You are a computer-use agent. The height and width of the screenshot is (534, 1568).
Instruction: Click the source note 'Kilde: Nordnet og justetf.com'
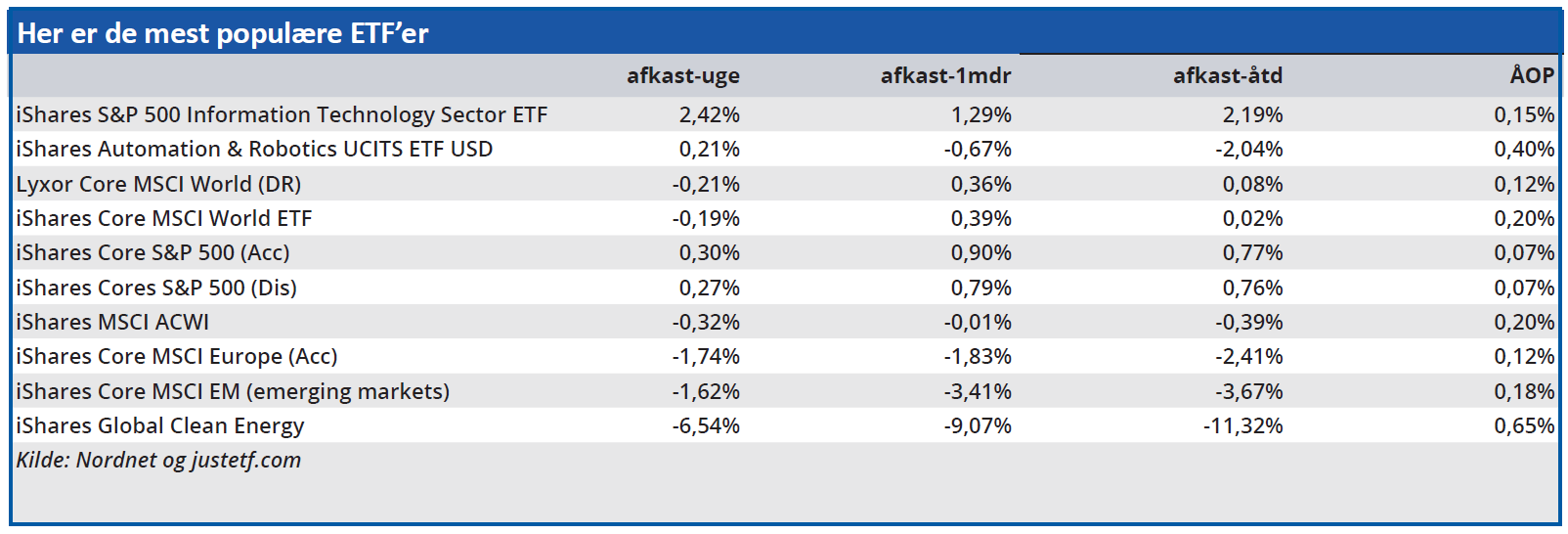[x=158, y=460]
